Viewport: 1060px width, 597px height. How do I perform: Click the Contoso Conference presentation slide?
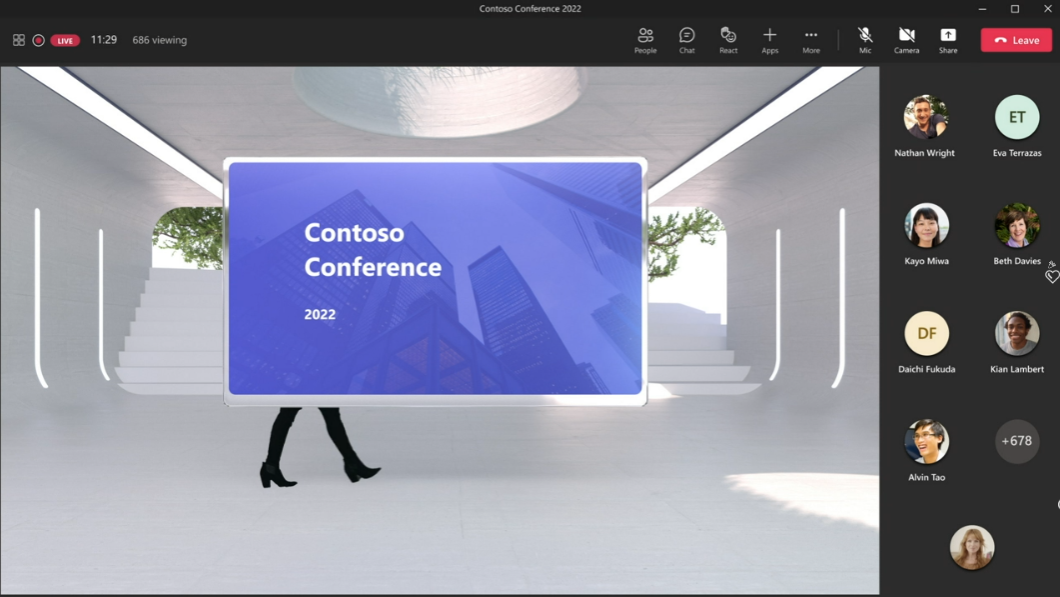pyautogui.click(x=435, y=279)
